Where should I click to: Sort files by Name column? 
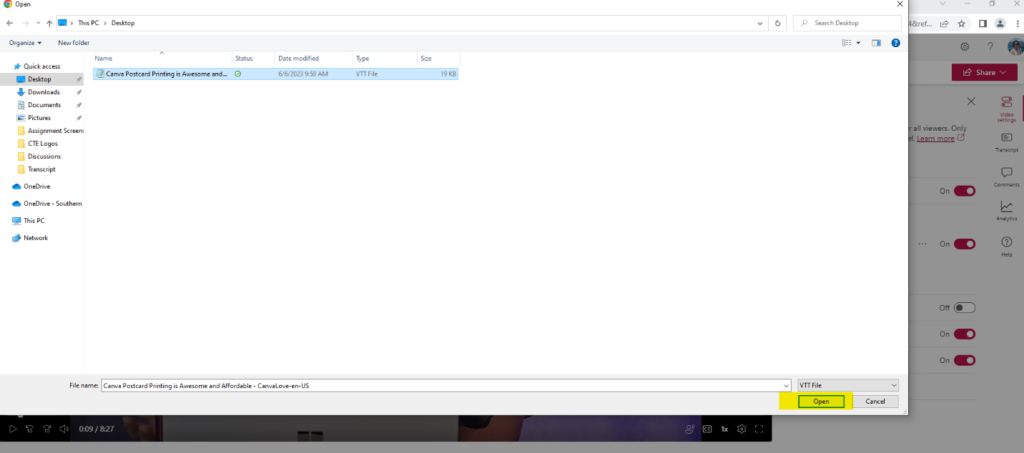(x=162, y=58)
